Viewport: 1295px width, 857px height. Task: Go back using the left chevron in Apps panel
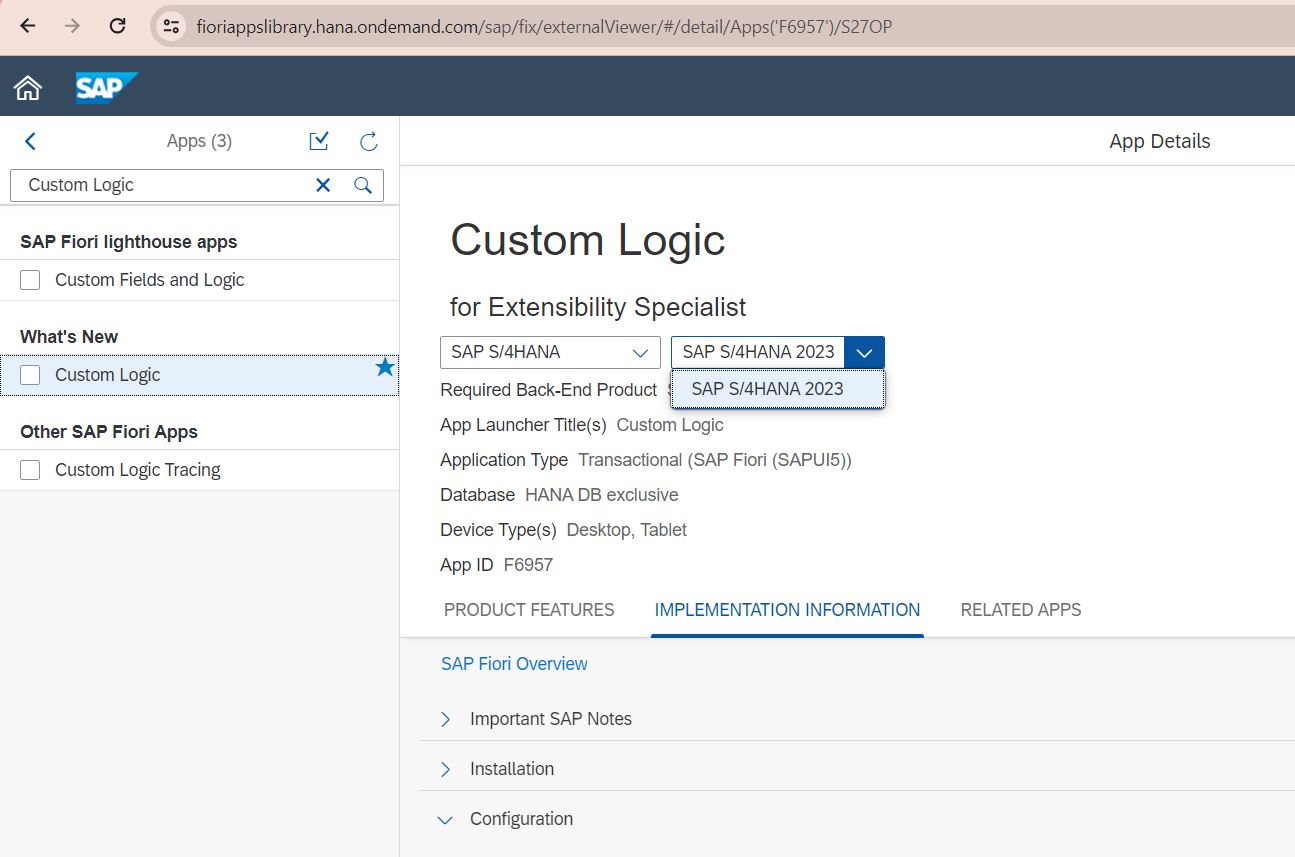(x=30, y=141)
